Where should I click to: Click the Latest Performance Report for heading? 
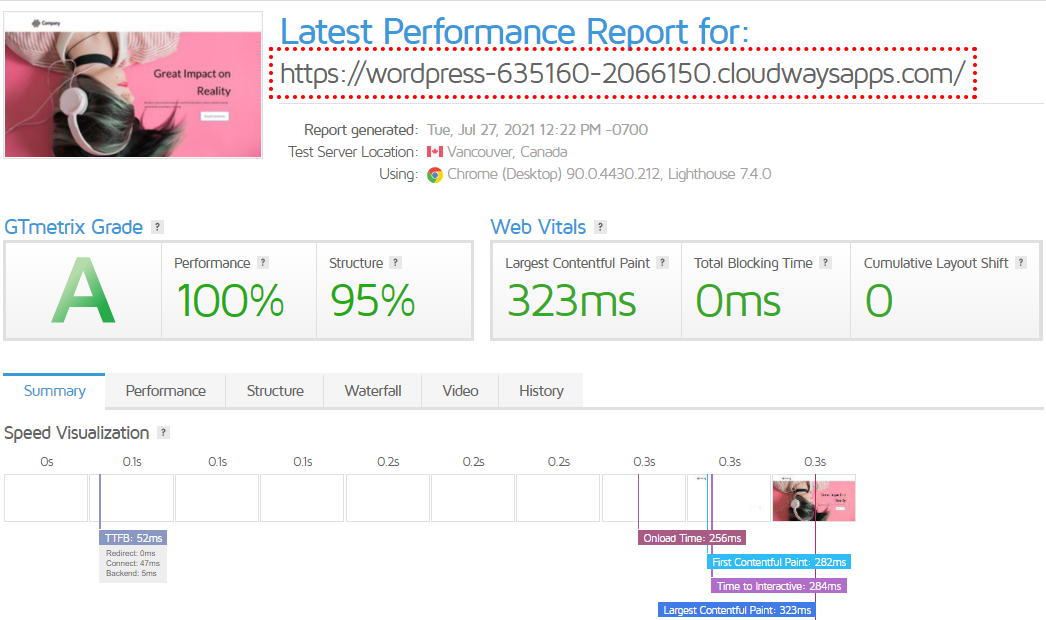[x=514, y=32]
